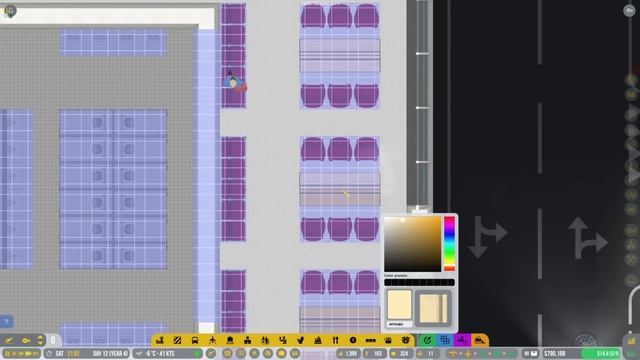
Task: Select the passenger character on the seats
Action: point(234,82)
